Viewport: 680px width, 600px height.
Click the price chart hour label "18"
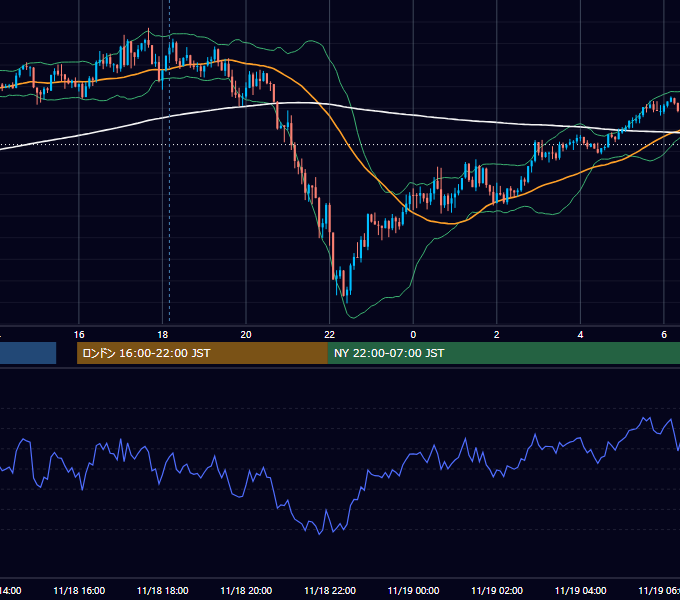[x=163, y=335]
